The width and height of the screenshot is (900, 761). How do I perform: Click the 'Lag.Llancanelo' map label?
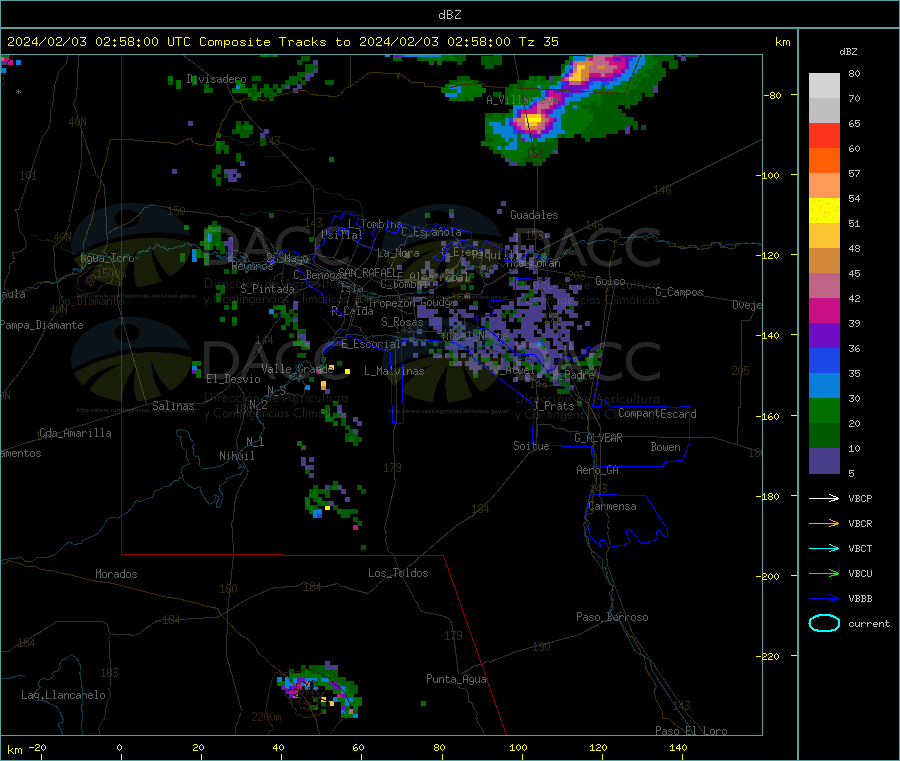coord(63,696)
